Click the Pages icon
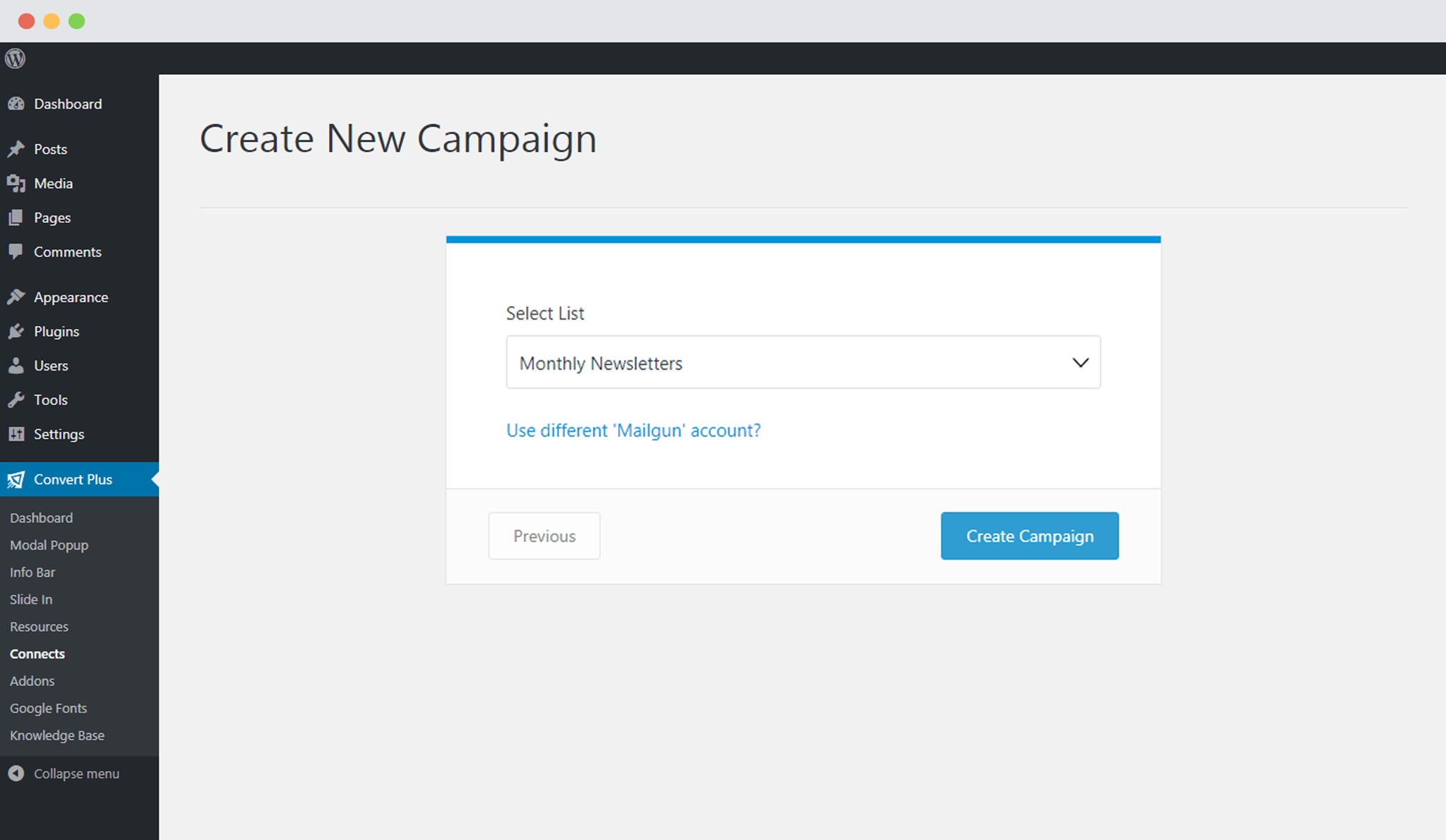1446x840 pixels. [x=16, y=217]
